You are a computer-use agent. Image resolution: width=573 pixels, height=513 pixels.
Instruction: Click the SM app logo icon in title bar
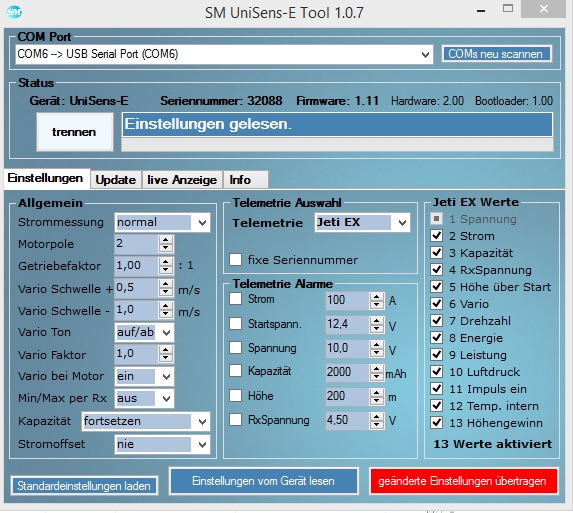[x=14, y=12]
